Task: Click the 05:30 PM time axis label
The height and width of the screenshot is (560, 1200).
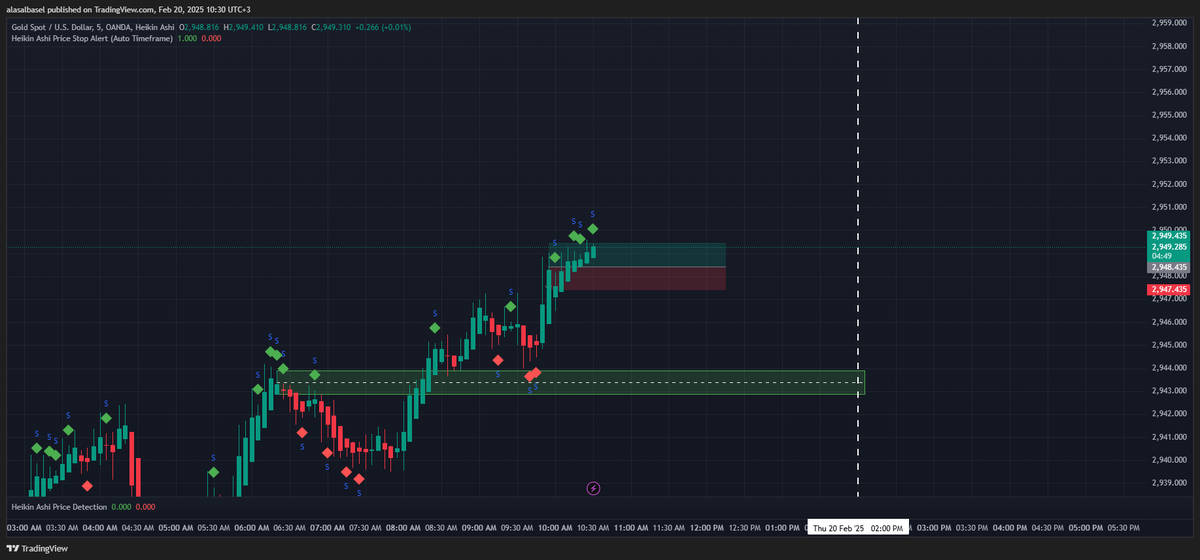Action: tap(1125, 527)
